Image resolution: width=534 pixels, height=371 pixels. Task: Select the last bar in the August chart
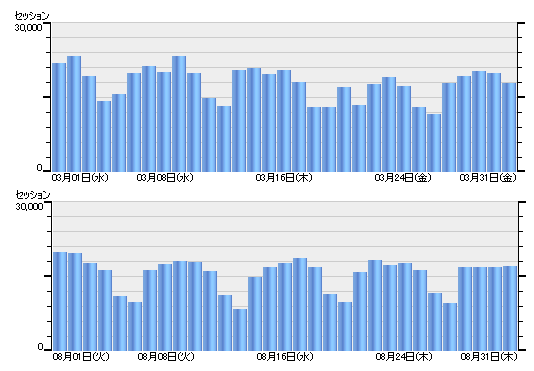(x=510, y=308)
